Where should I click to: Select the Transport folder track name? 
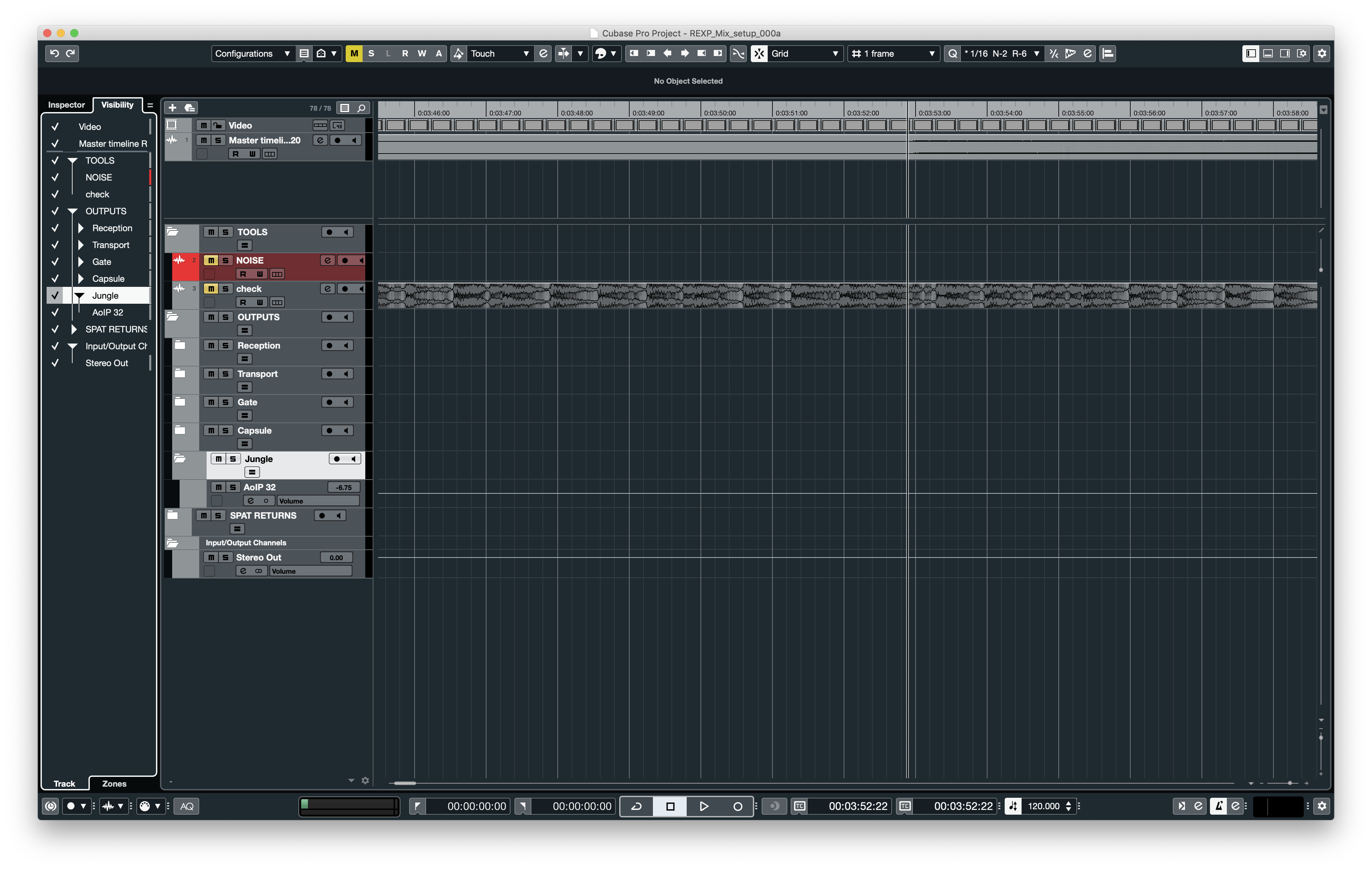(x=258, y=374)
